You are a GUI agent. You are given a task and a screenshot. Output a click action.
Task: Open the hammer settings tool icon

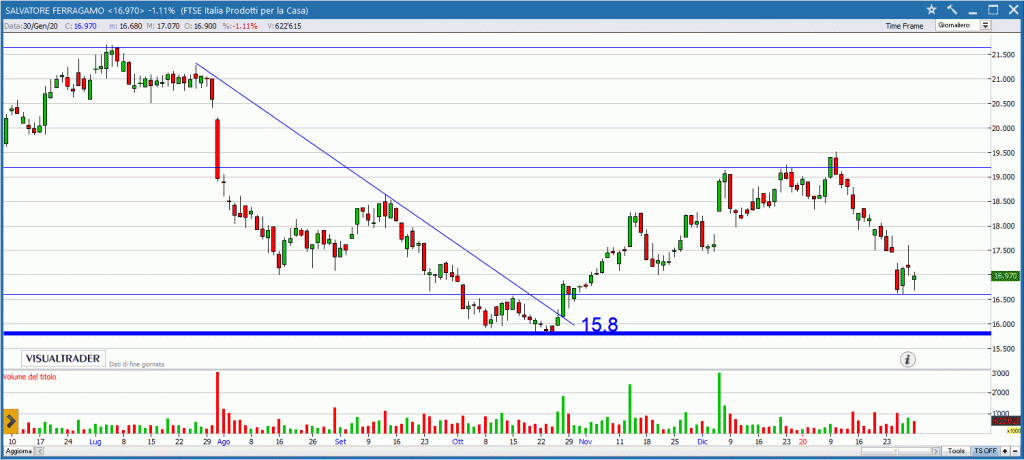[x=952, y=9]
